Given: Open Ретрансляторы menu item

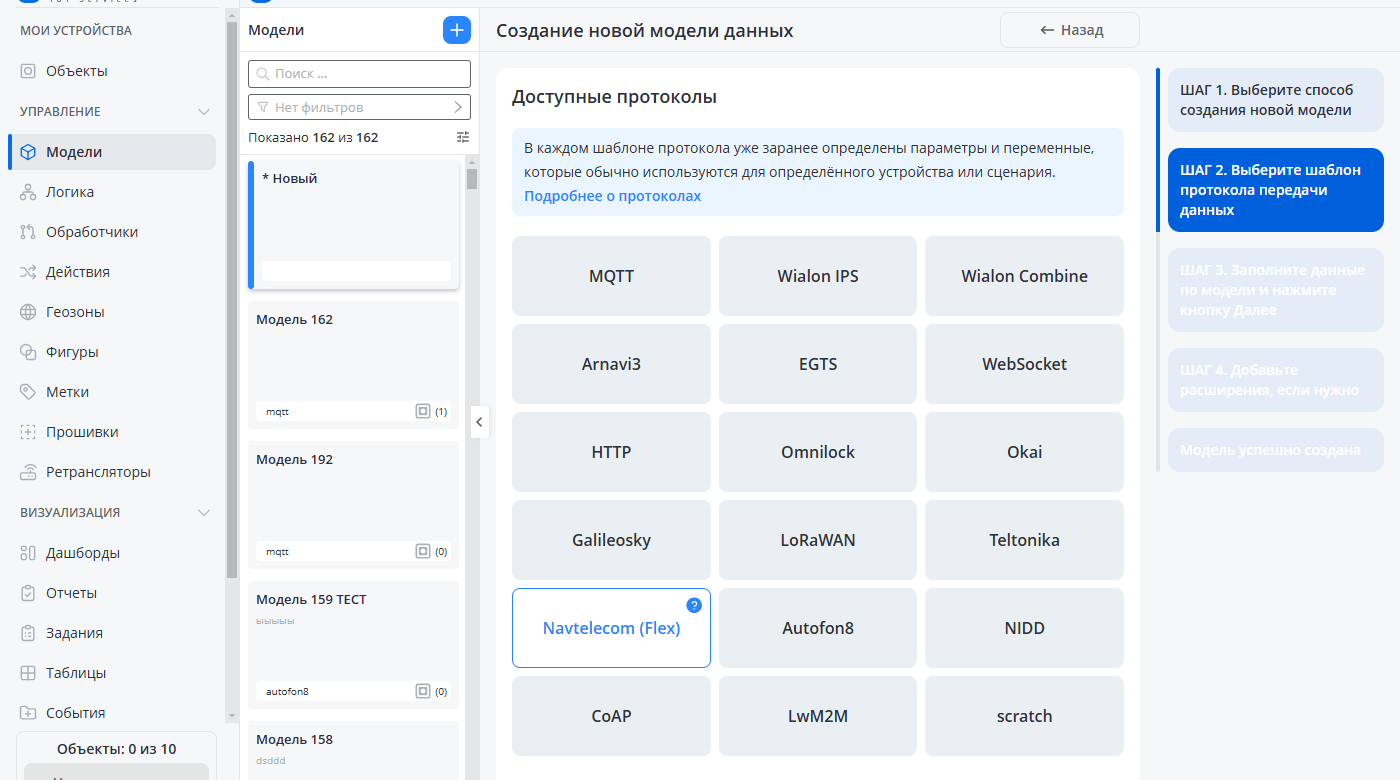Looking at the screenshot, I should point(112,472).
